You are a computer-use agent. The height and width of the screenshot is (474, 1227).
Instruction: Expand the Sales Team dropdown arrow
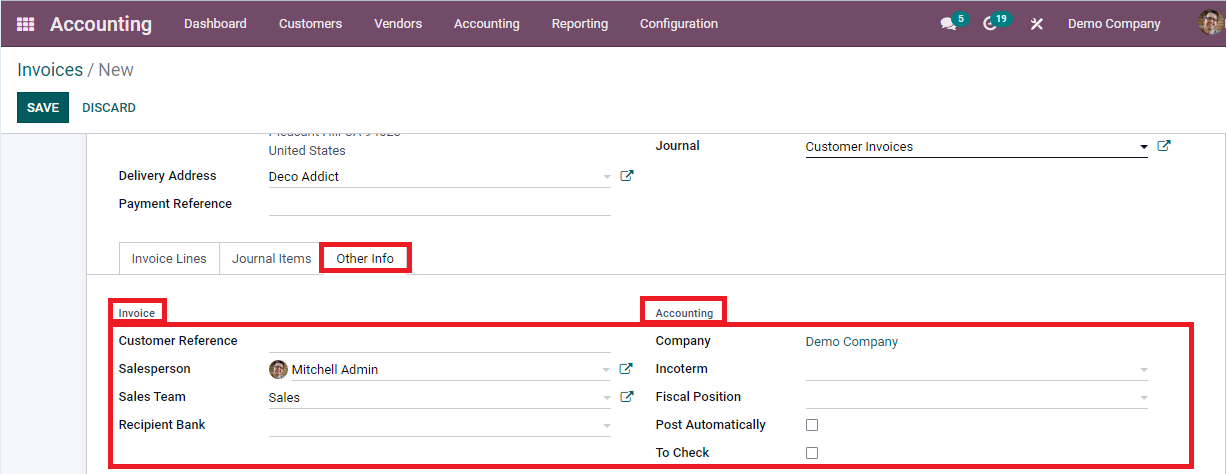606,398
